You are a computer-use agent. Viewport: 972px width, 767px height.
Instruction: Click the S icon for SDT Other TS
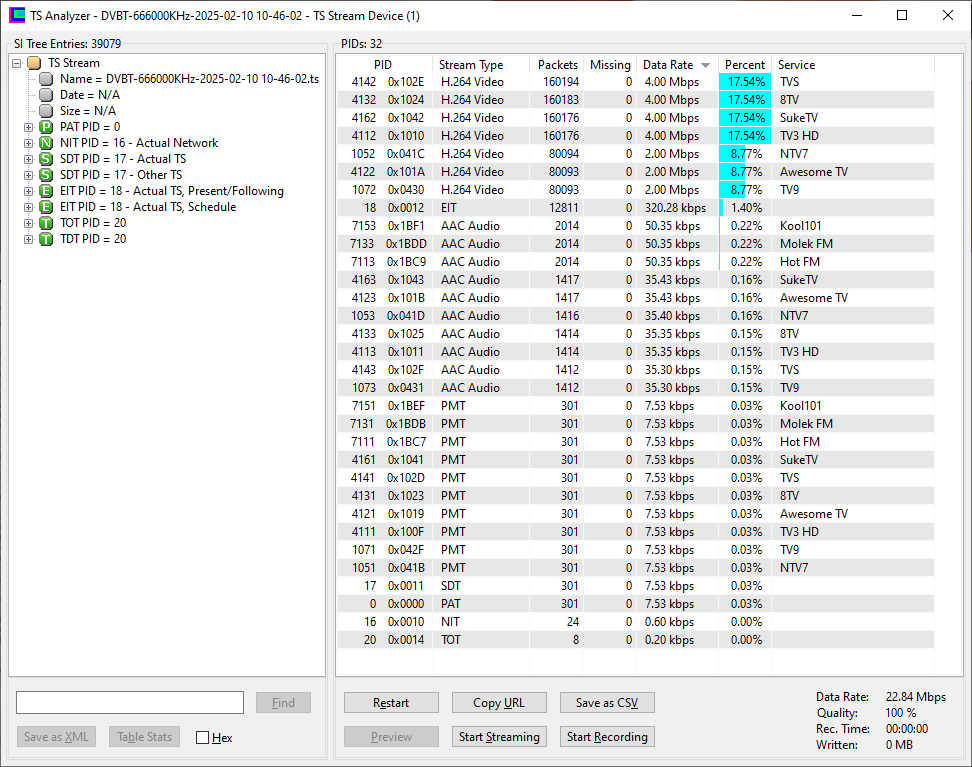coord(46,175)
